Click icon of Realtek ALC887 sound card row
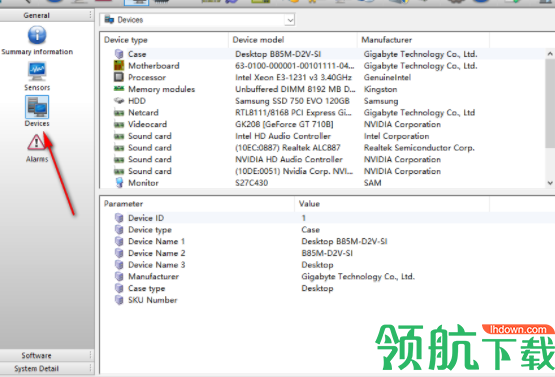Viewport: 555px width, 377px height. coord(119,148)
